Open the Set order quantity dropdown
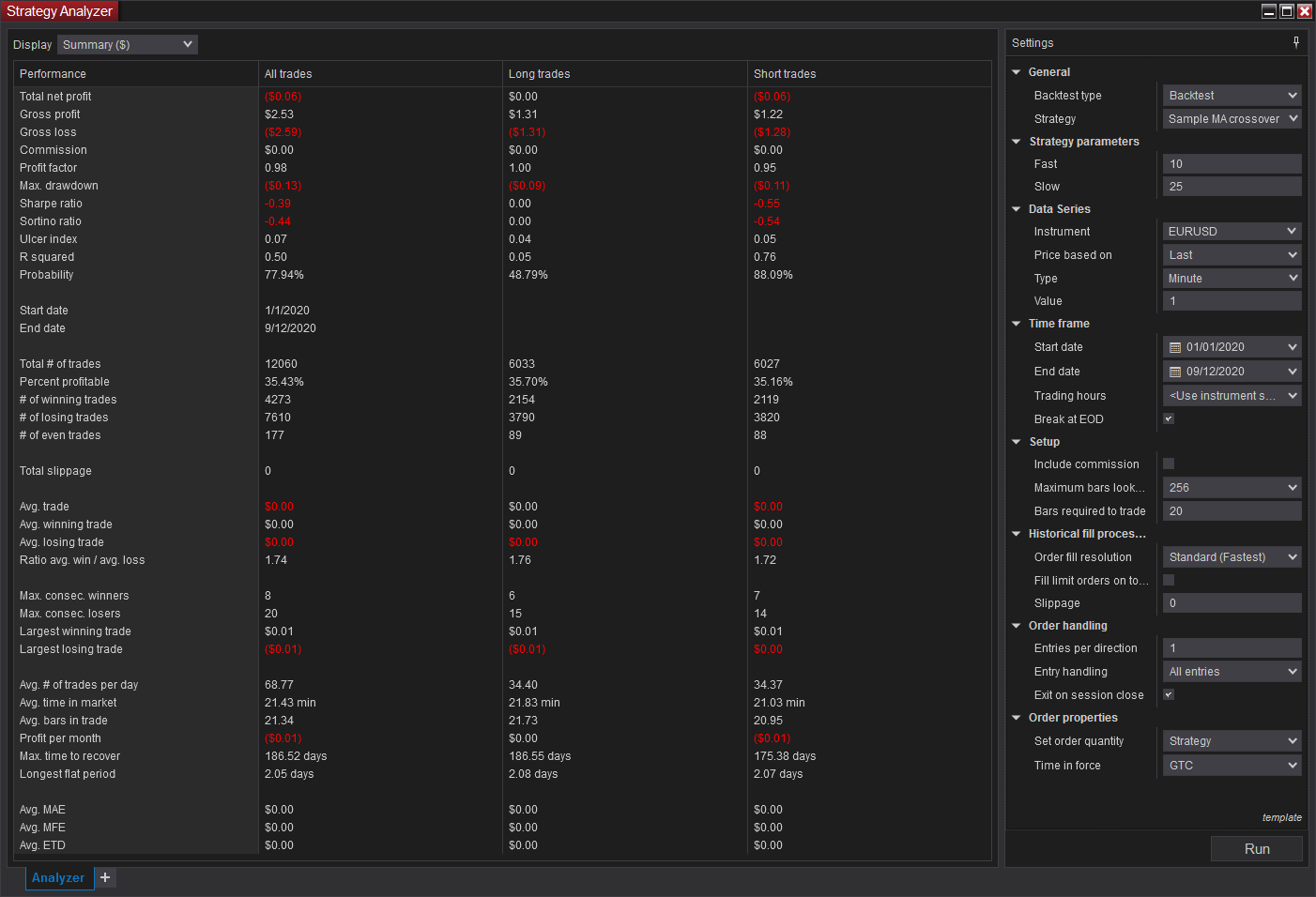Screen dimensions: 1316x897 [x=1232, y=741]
